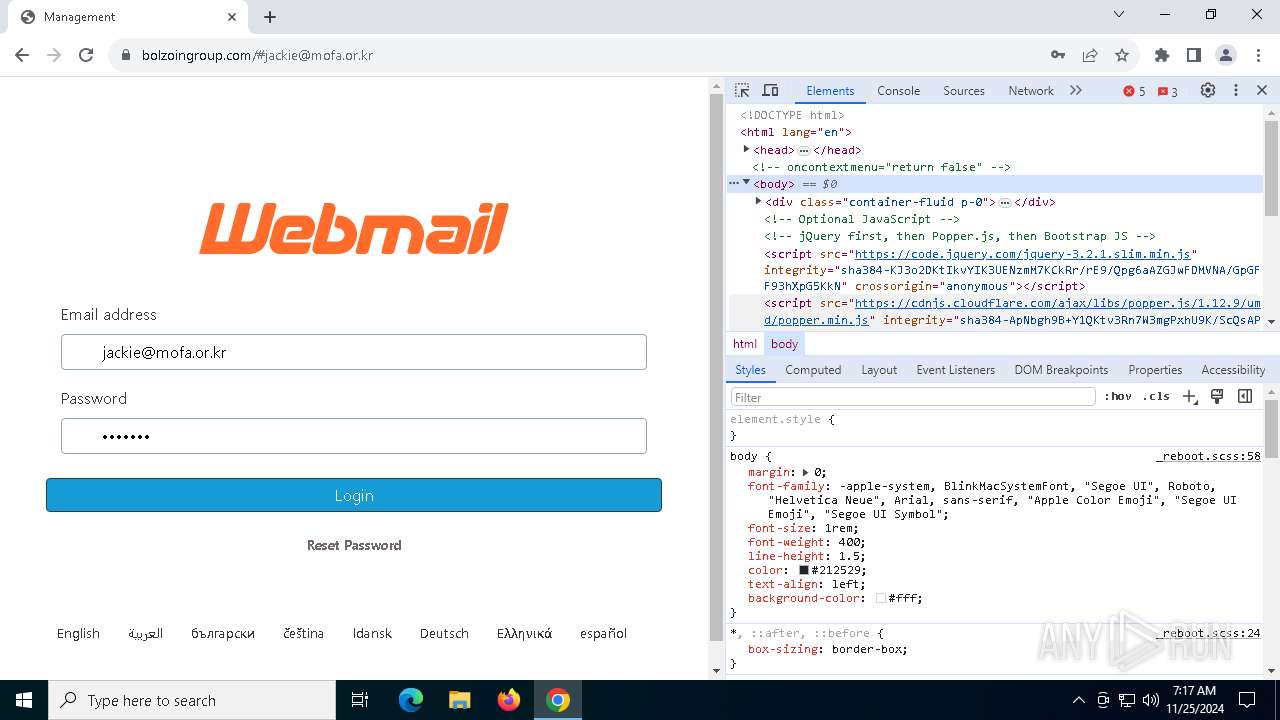Switch to the Console tab
Screen dimensions: 1280x720
898,90
